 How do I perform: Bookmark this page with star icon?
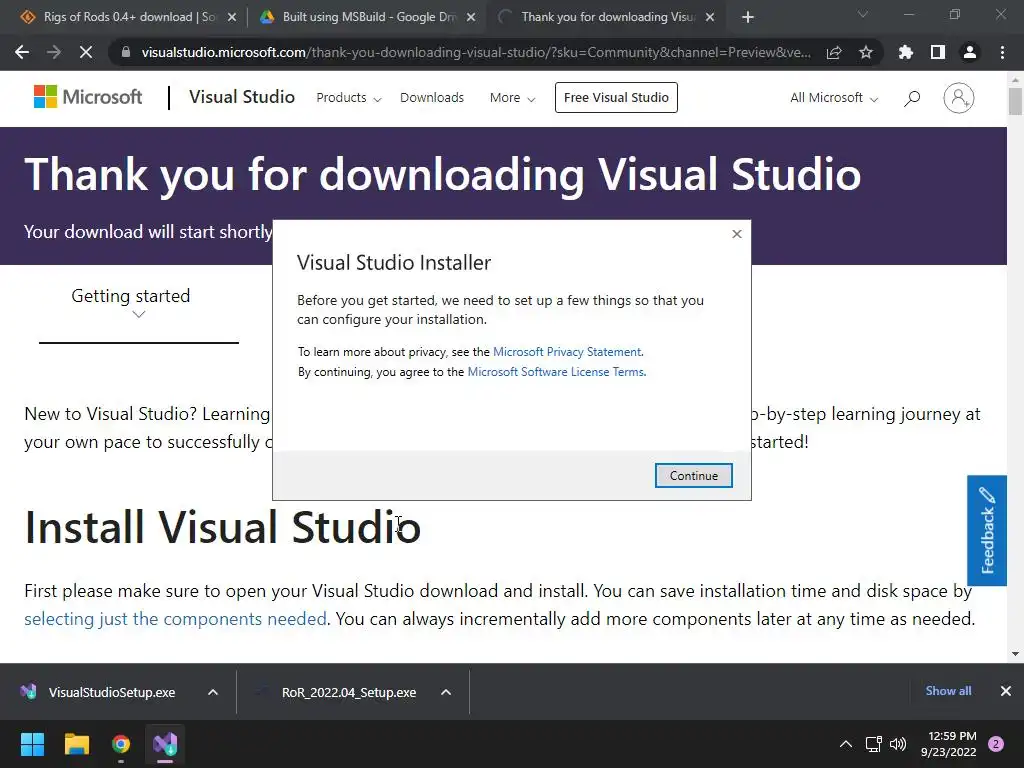click(x=866, y=52)
